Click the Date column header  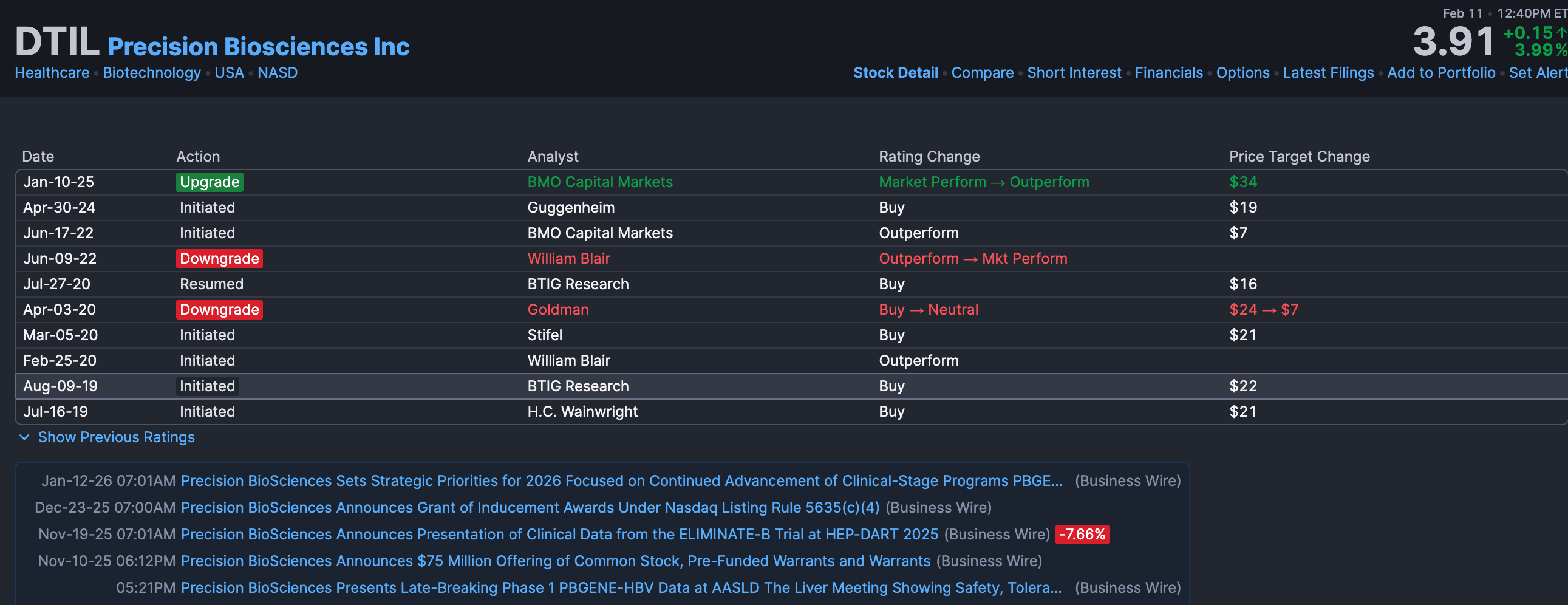point(38,157)
